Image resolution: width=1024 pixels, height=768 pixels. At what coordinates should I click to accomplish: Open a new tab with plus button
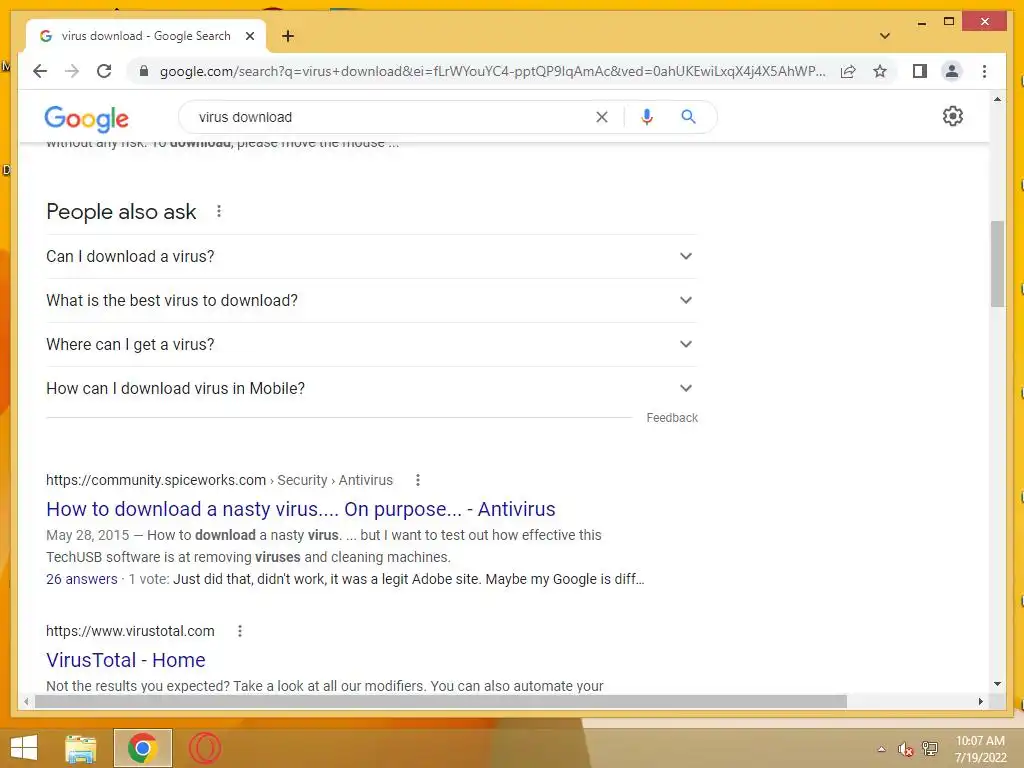[x=287, y=36]
